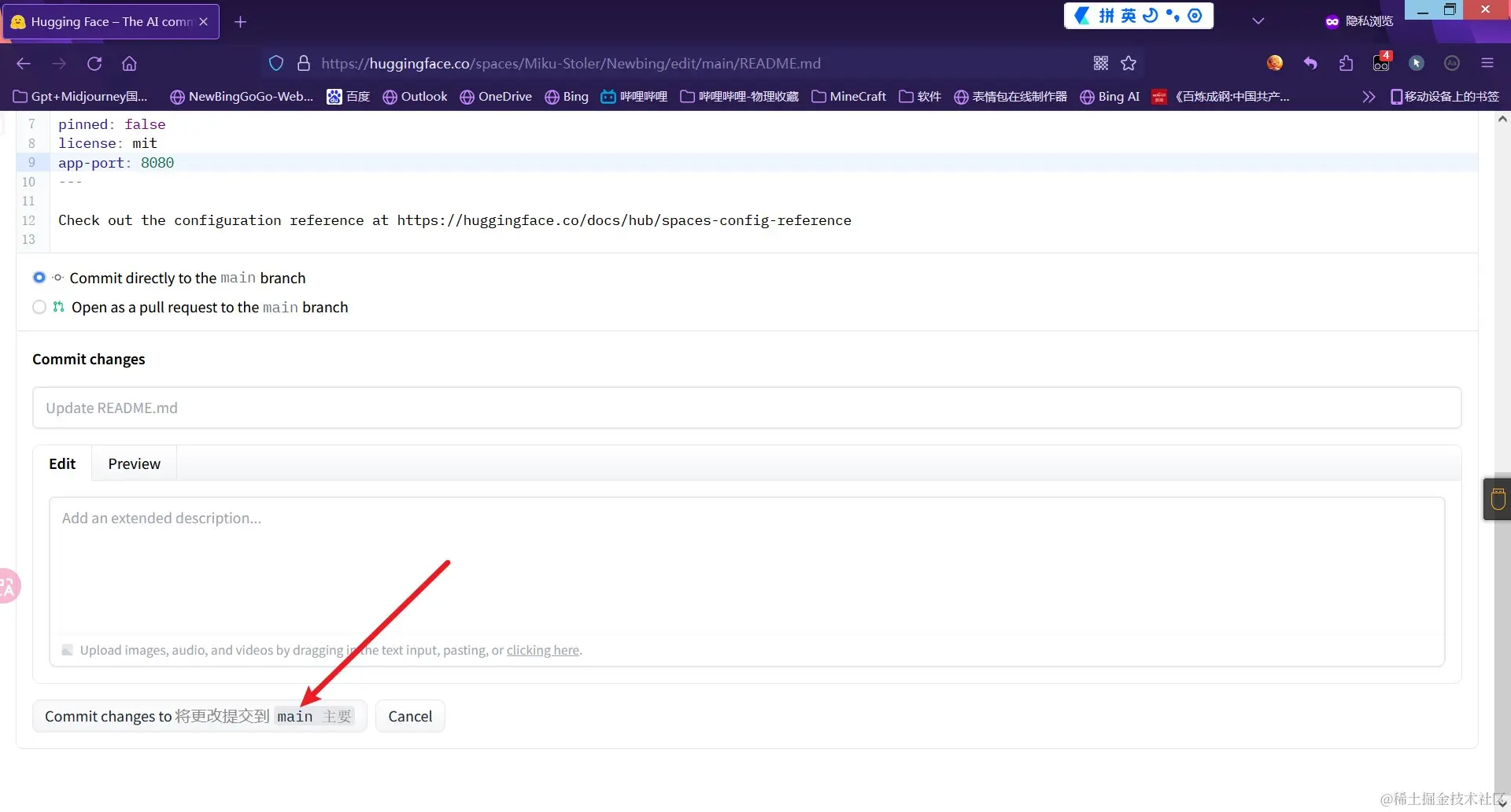This screenshot has width=1511, height=812.
Task: Click the configuration reference line in editor
Action: 455,220
